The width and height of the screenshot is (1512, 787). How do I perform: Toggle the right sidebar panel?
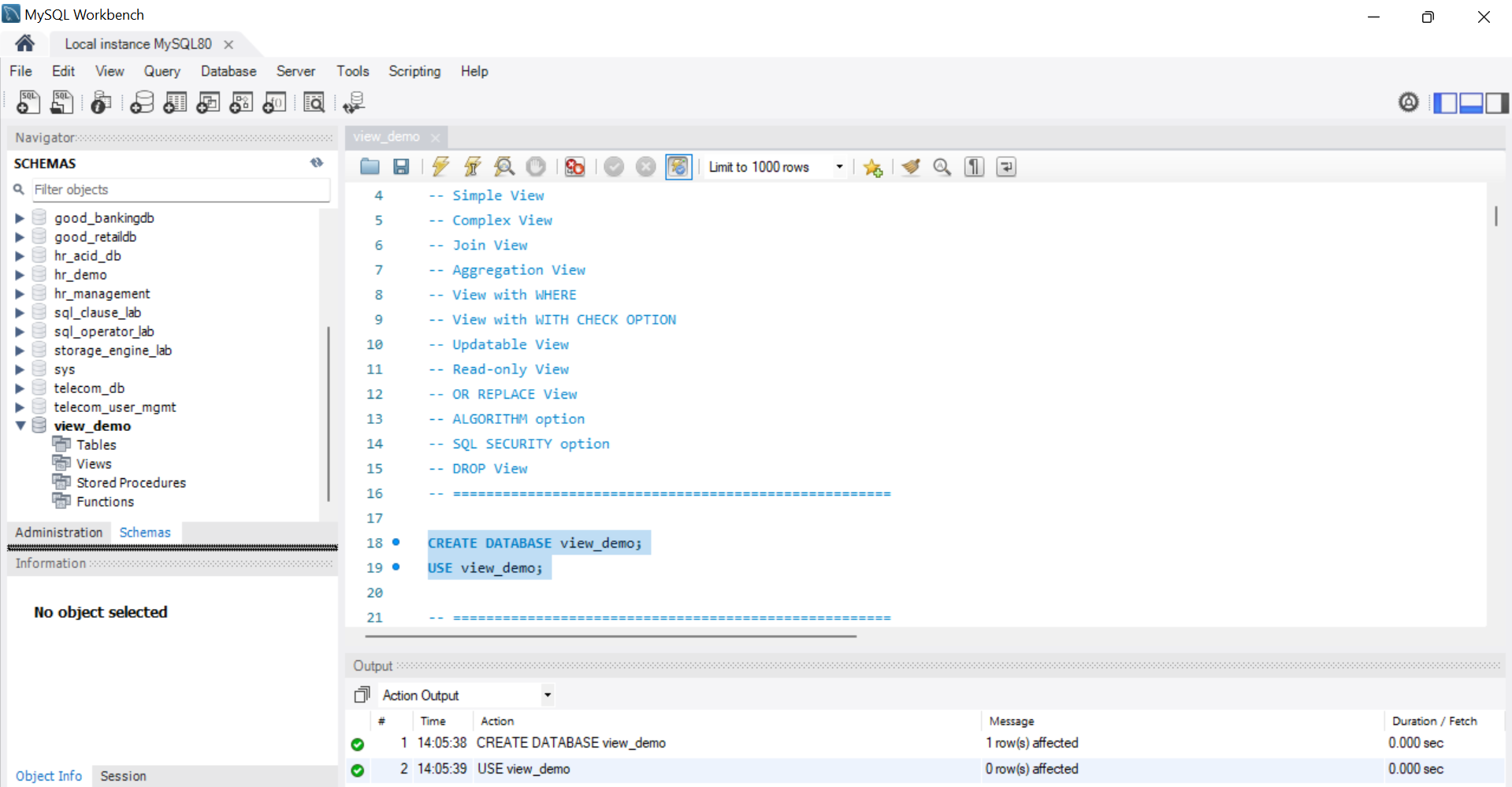(1497, 103)
